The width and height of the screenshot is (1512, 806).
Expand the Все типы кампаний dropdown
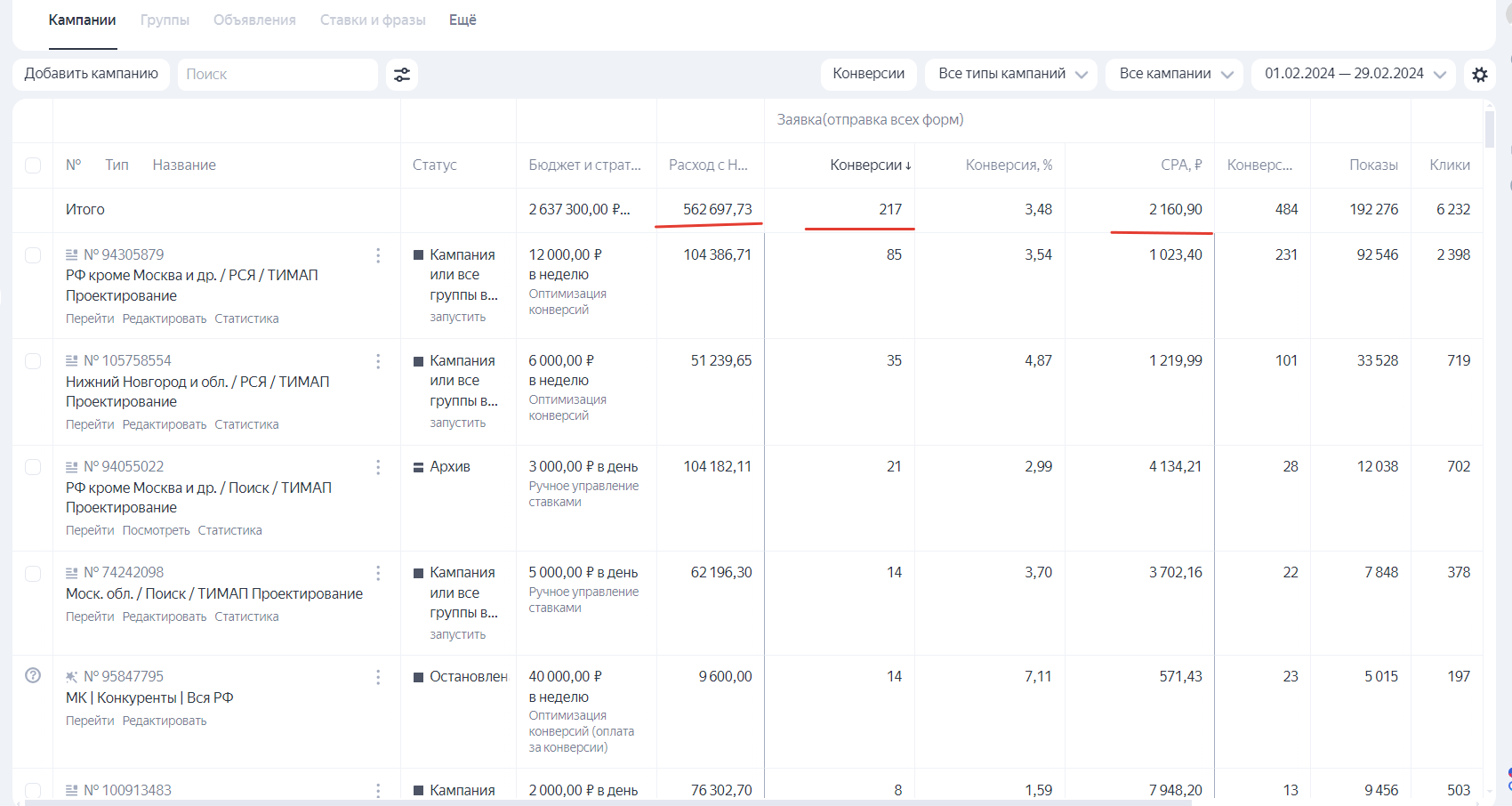[1011, 74]
